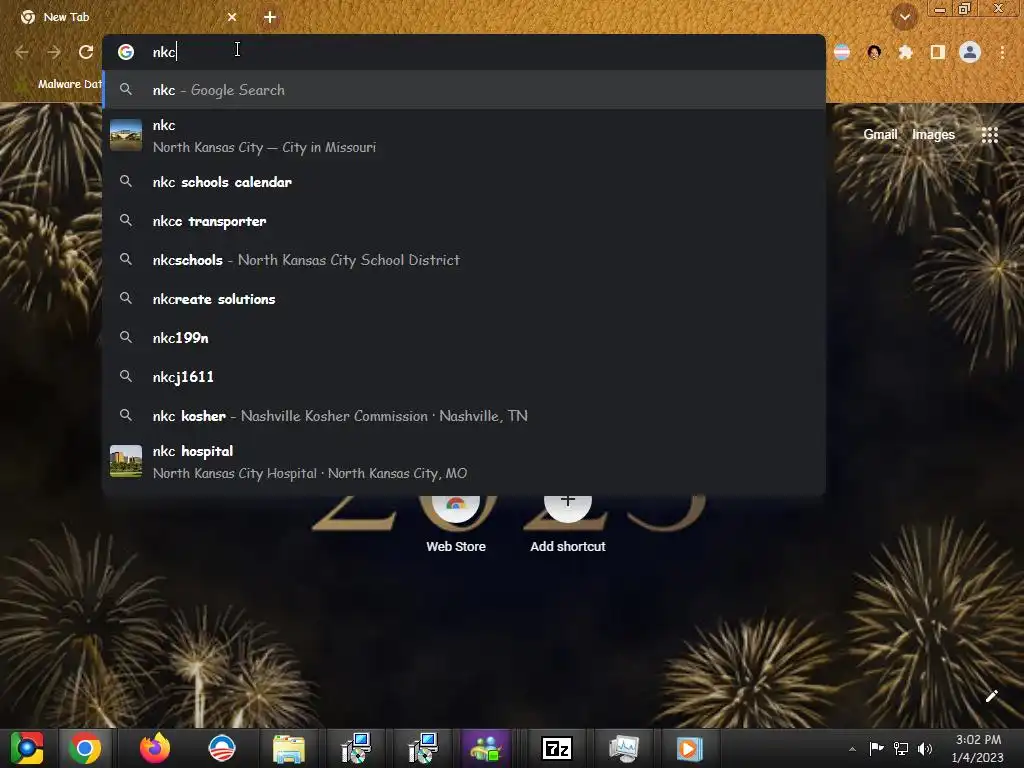
Task: Pick the 'nkc hospital' suggestion
Action: point(464,462)
